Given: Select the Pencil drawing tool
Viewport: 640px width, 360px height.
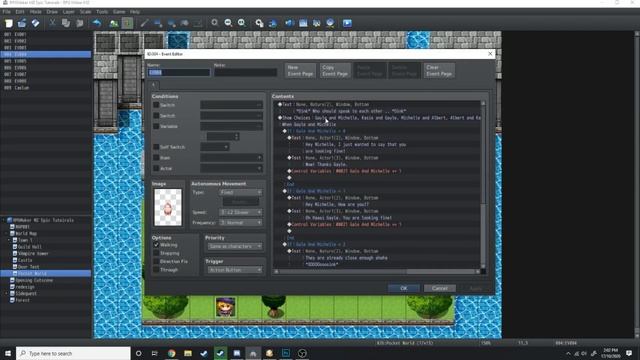Looking at the screenshot, I should coord(144,23).
